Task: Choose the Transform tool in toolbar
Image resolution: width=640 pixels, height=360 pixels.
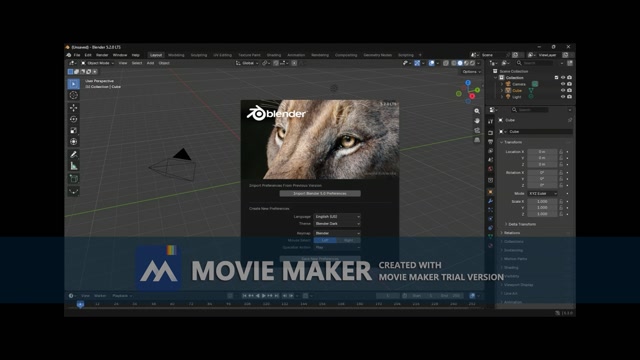Action: [73, 142]
